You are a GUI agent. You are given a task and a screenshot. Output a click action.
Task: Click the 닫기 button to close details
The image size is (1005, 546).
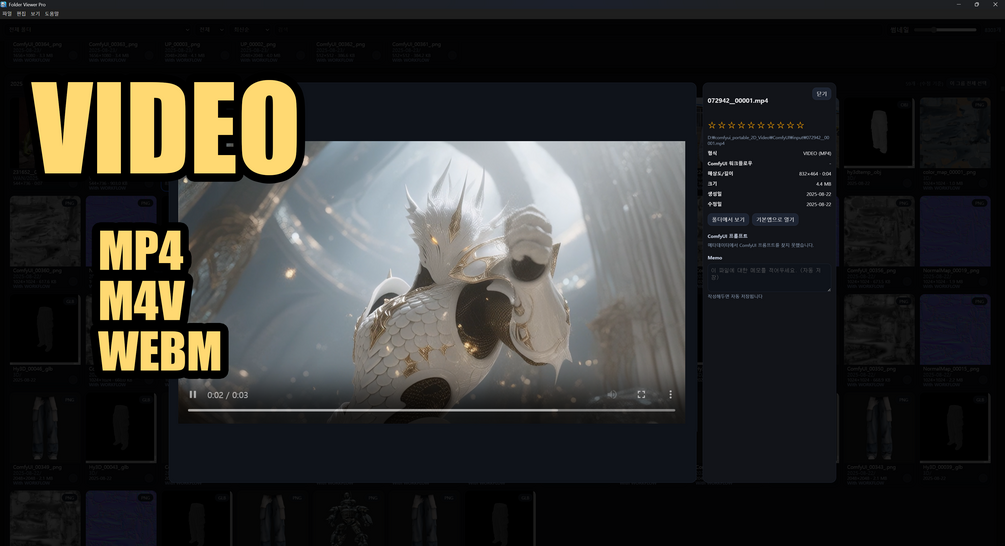821,94
